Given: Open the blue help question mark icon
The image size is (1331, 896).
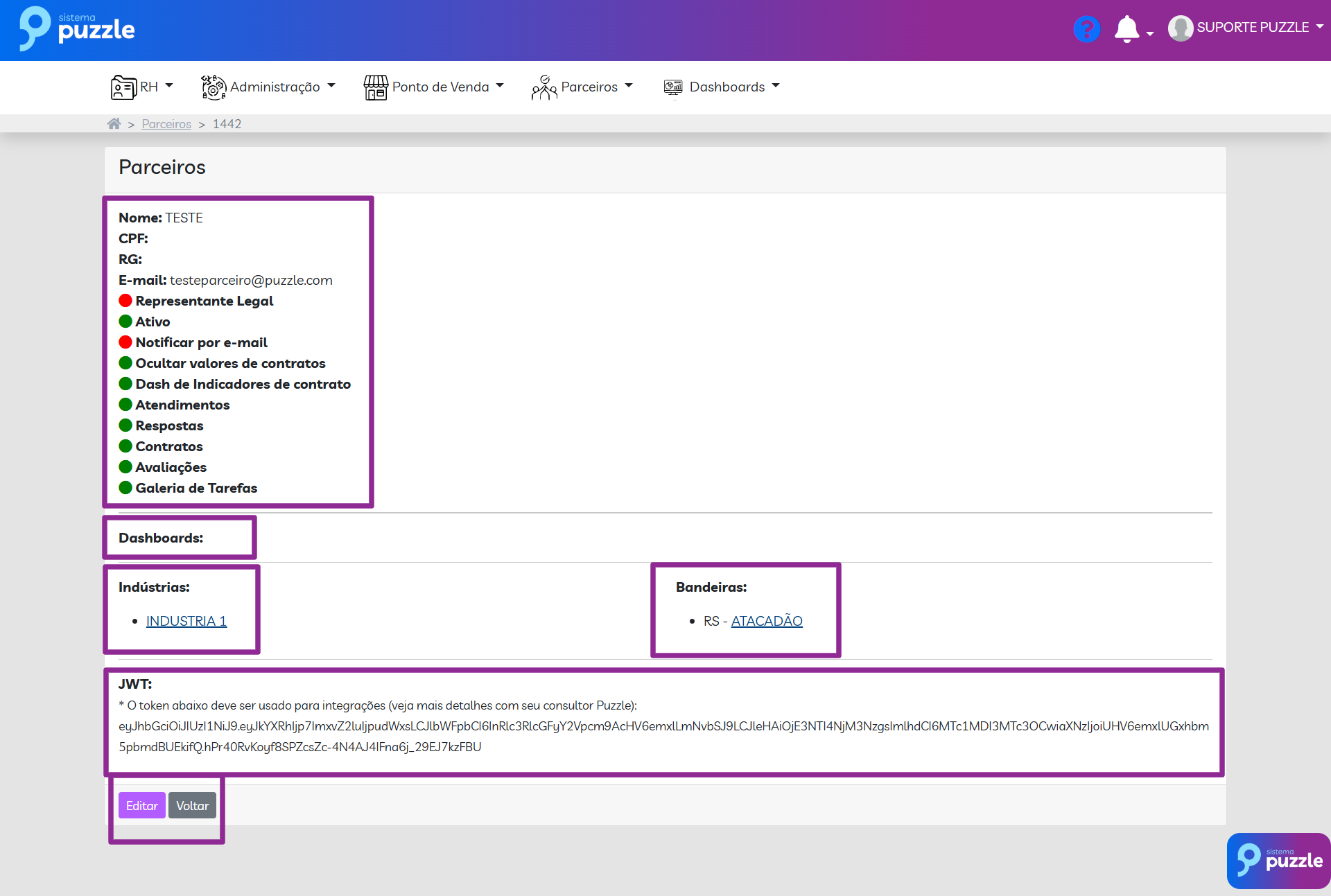Looking at the screenshot, I should [1086, 29].
